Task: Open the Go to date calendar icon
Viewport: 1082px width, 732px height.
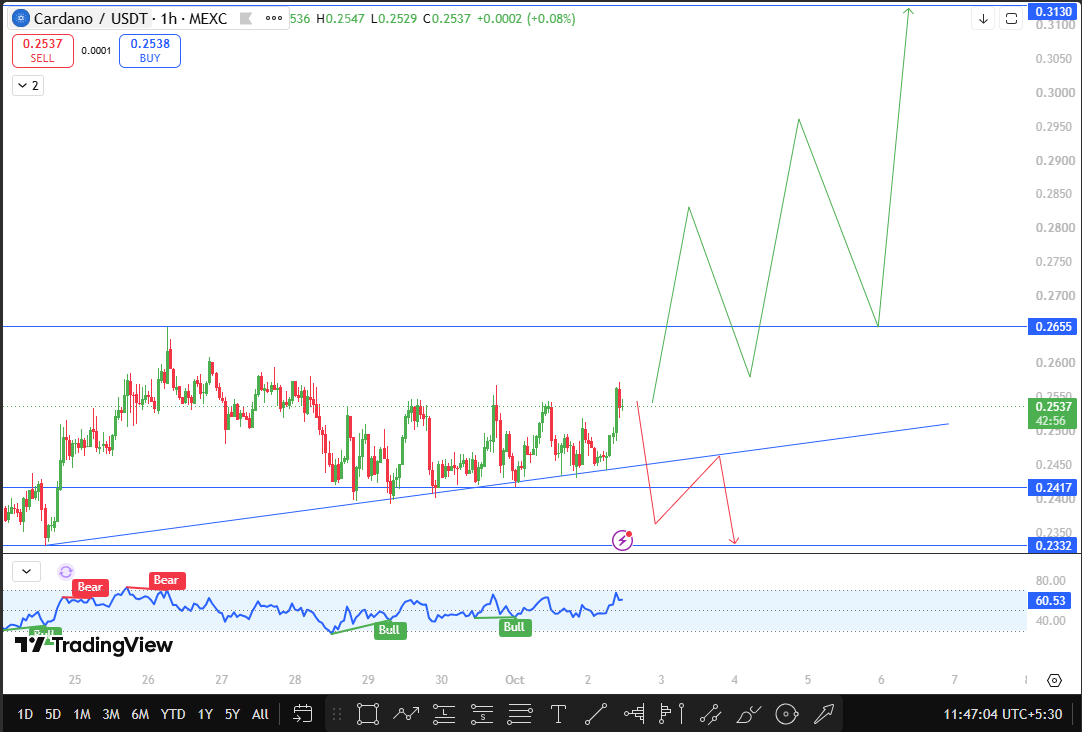Action: point(302,714)
